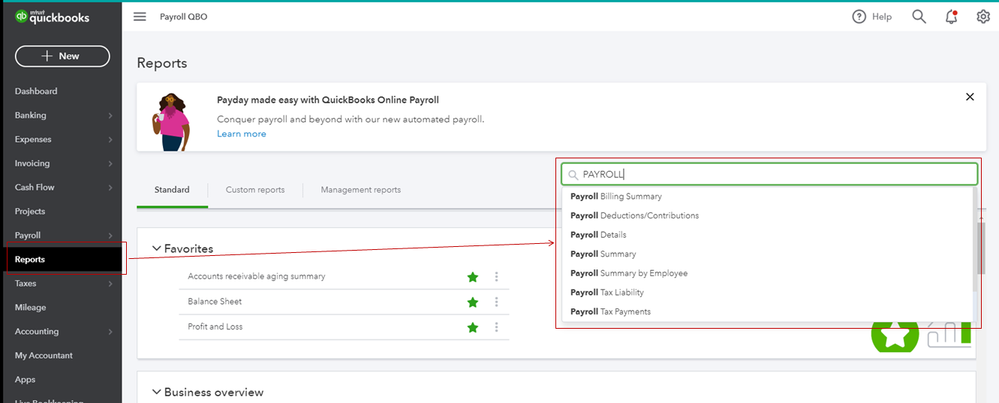The height and width of the screenshot is (403, 999).
Task: Expand the Cash Flow submenu arrow
Action: (110, 188)
